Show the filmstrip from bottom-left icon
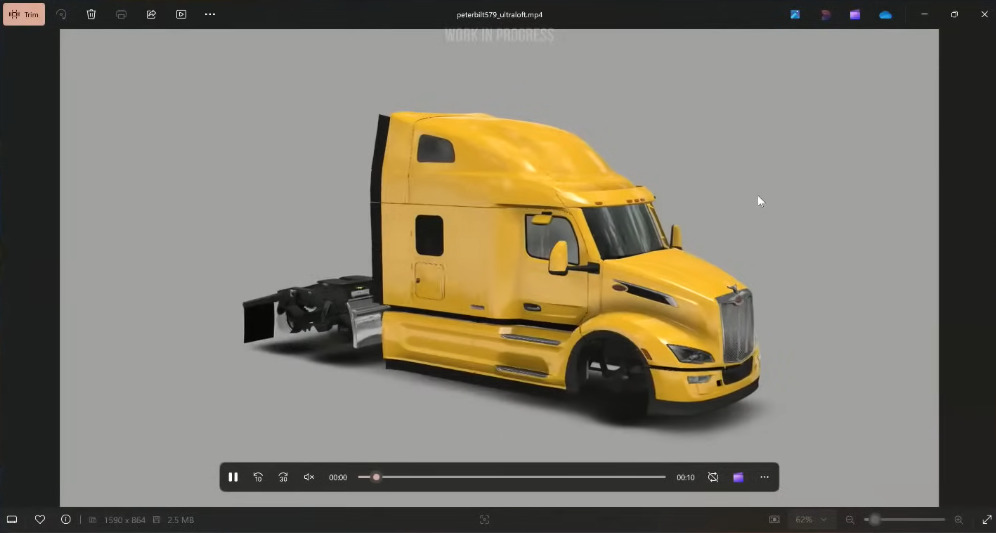This screenshot has width=996, height=533. pos(13,520)
